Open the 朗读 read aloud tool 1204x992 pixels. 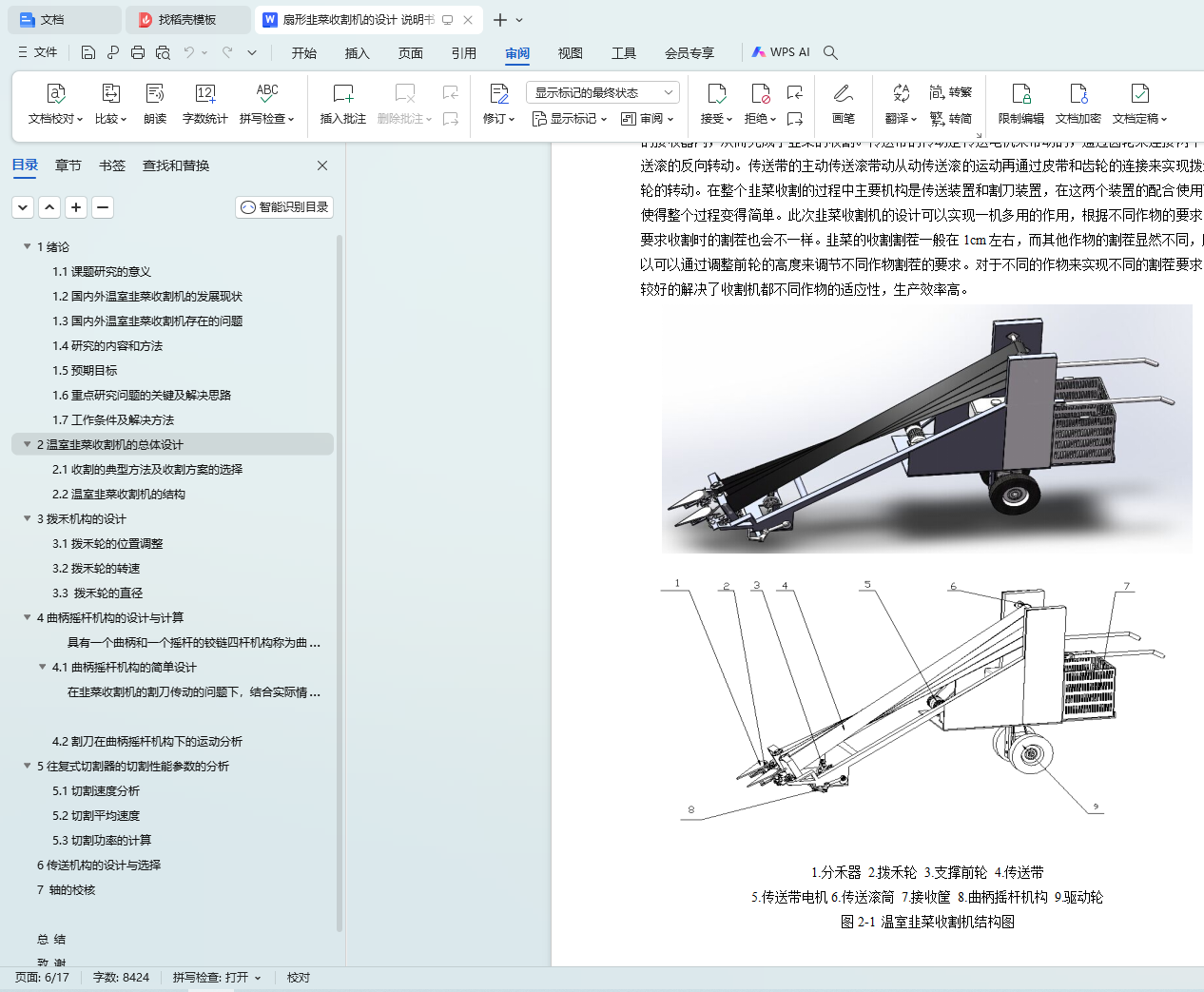pos(155,94)
